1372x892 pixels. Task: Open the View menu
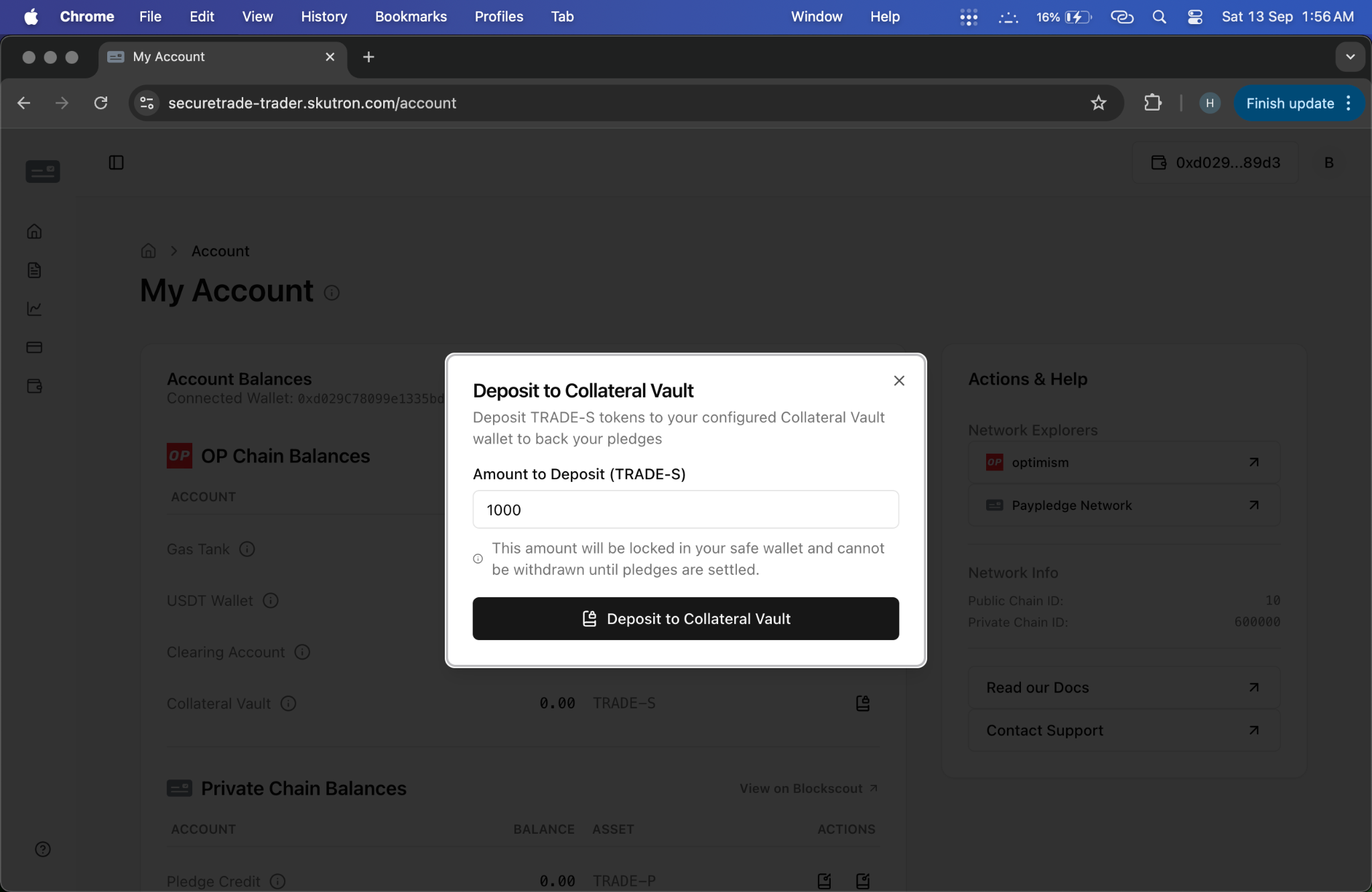pyautogui.click(x=257, y=17)
